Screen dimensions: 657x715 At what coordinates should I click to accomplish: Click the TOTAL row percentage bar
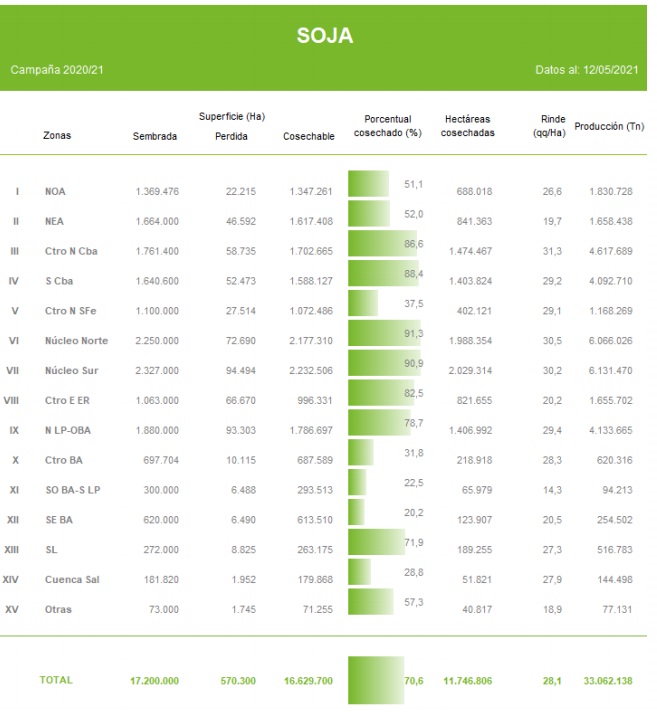(x=375, y=680)
